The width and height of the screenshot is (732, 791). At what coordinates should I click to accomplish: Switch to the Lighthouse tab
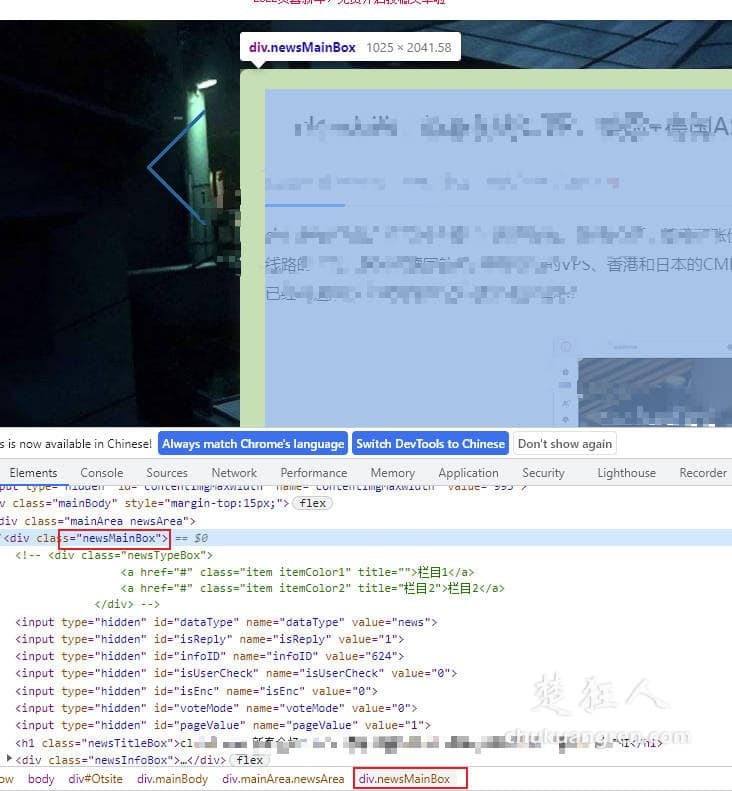click(626, 473)
